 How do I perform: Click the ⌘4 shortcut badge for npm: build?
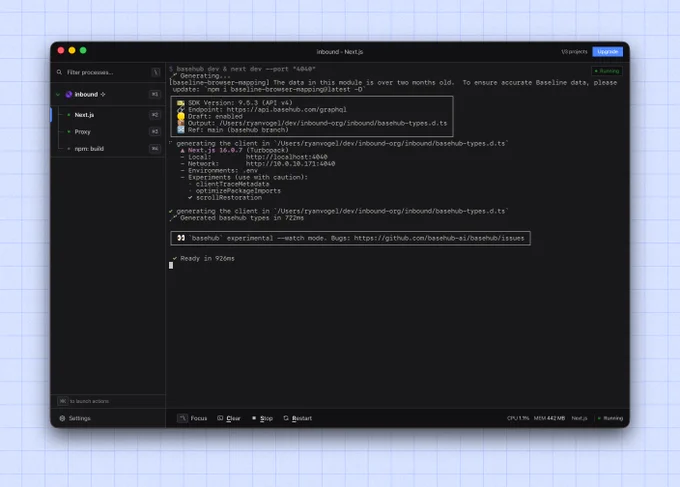(x=155, y=149)
